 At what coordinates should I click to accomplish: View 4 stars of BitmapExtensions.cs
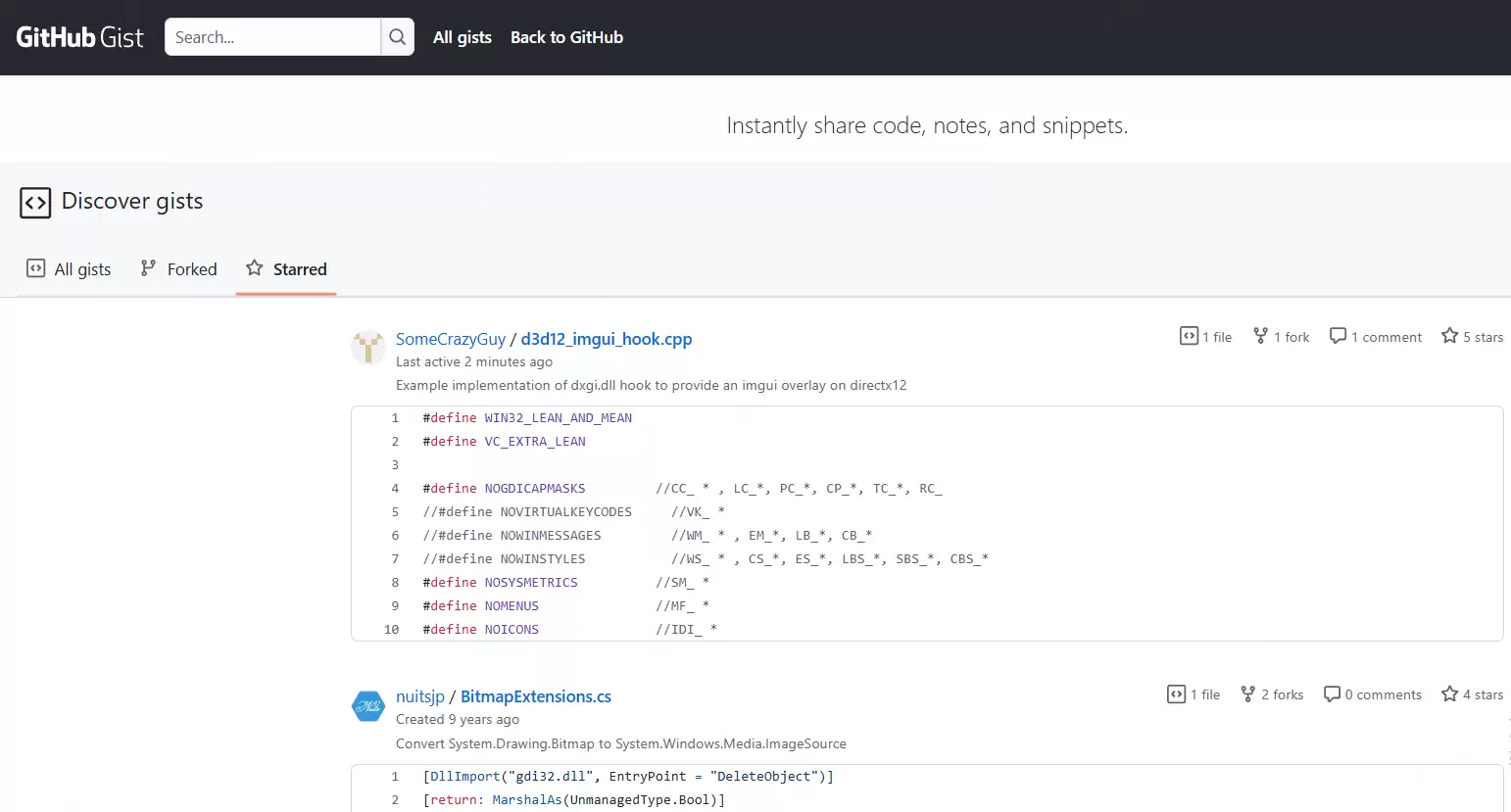(x=1473, y=693)
